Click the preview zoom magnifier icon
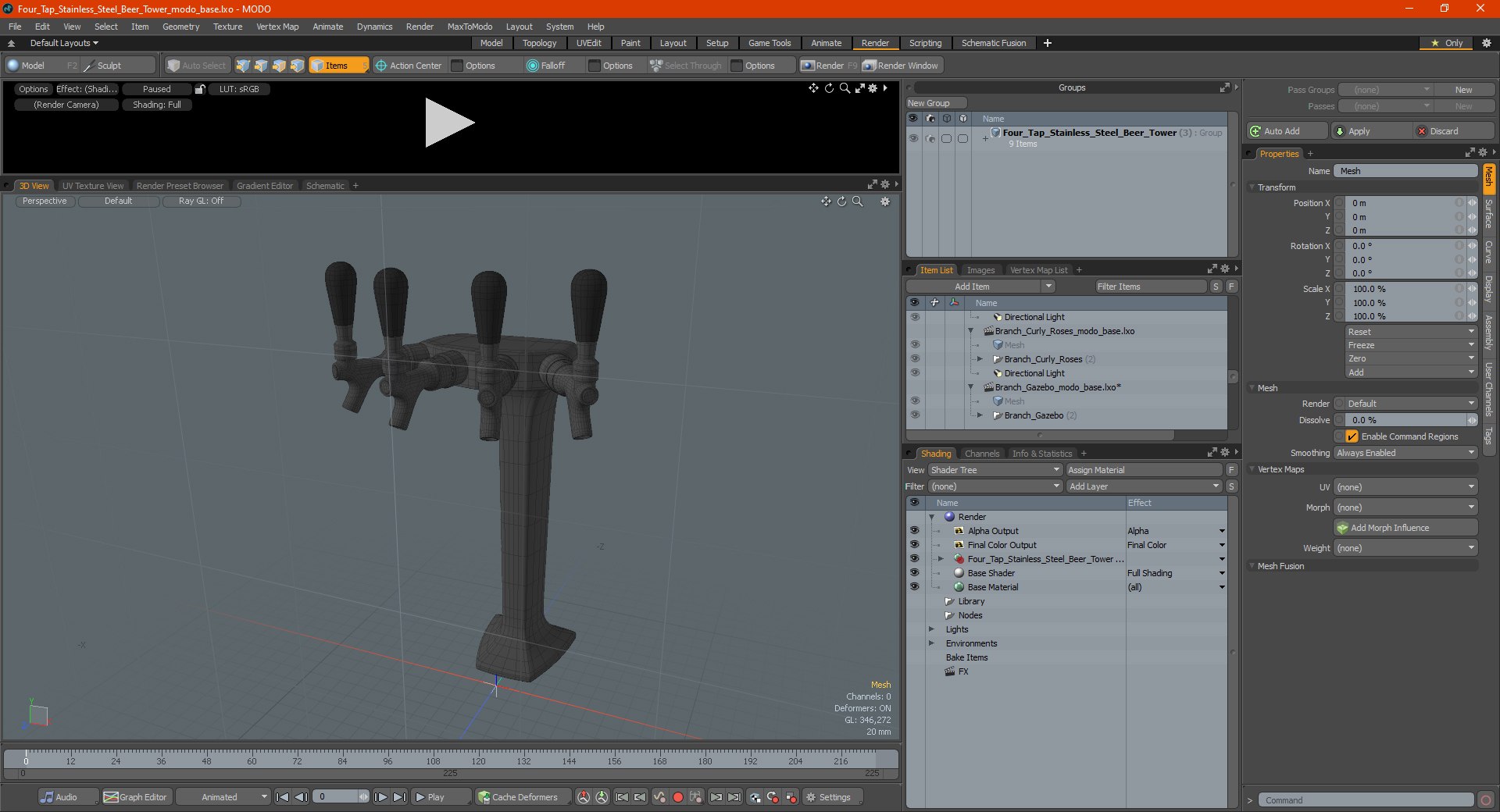This screenshot has width=1500, height=812. click(845, 88)
